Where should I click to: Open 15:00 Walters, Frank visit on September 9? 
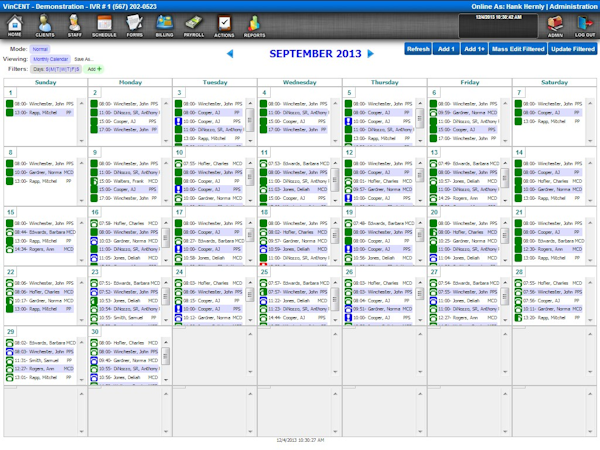pyautogui.click(x=129, y=181)
